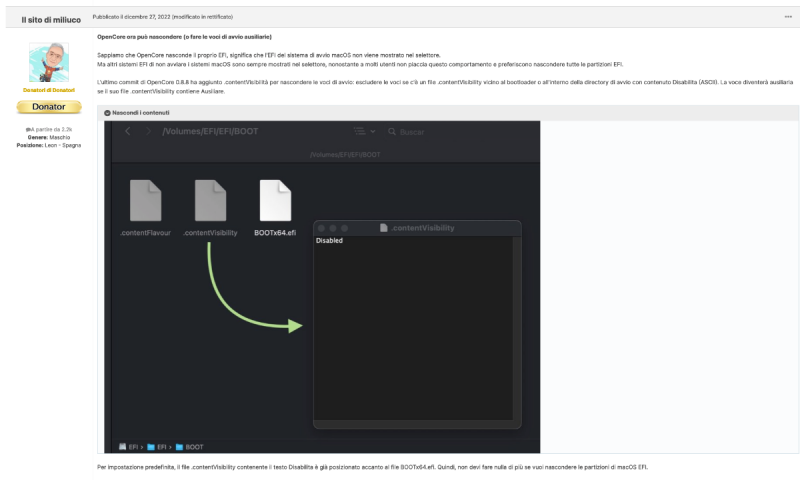The height and width of the screenshot is (480, 800).
Task: Focus the Buscar search field
Action: point(407,132)
